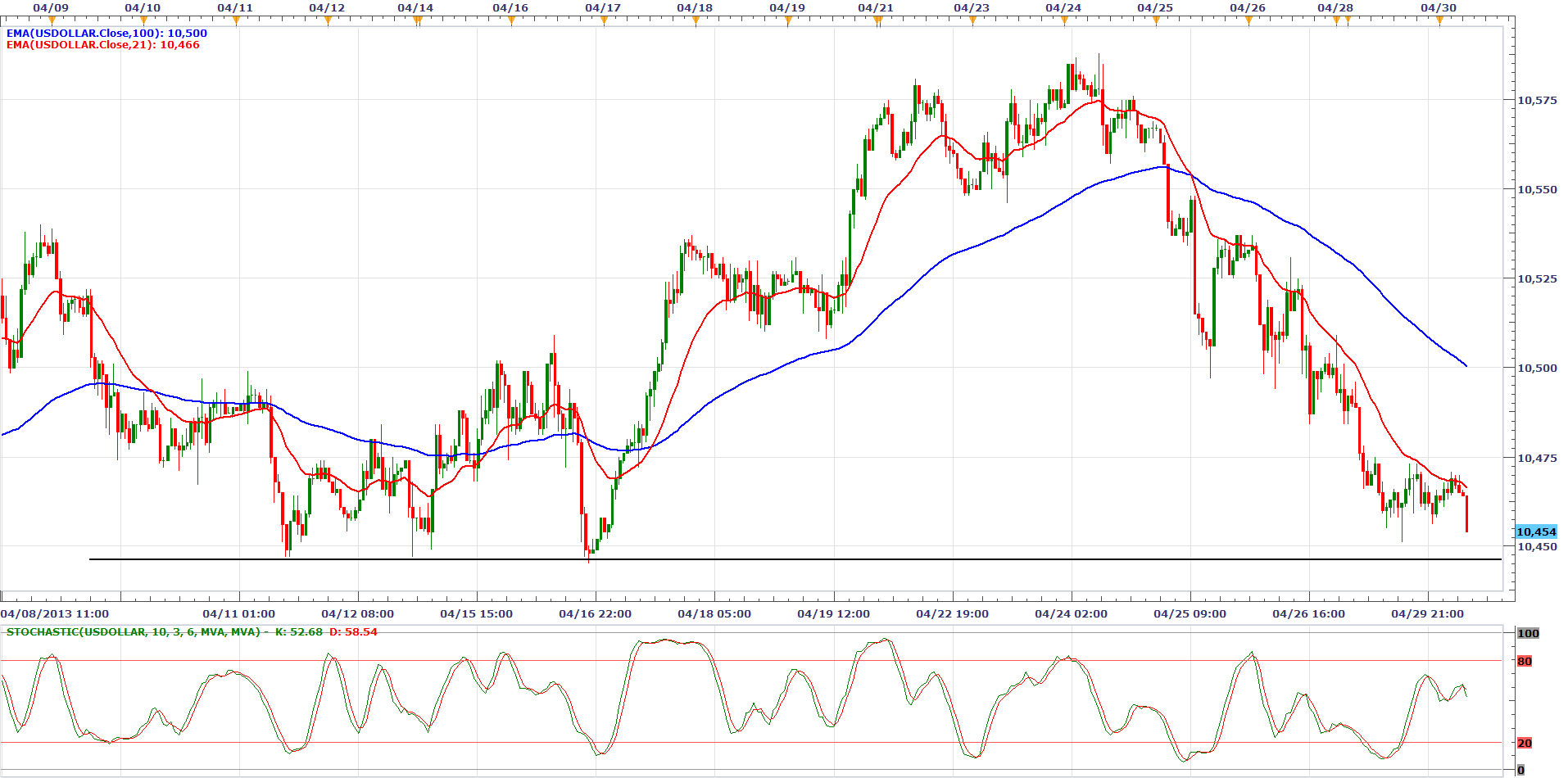Click the blue EMA 100 legend label
Image resolution: width=1568 pixels, height=778 pixels.
[106, 34]
